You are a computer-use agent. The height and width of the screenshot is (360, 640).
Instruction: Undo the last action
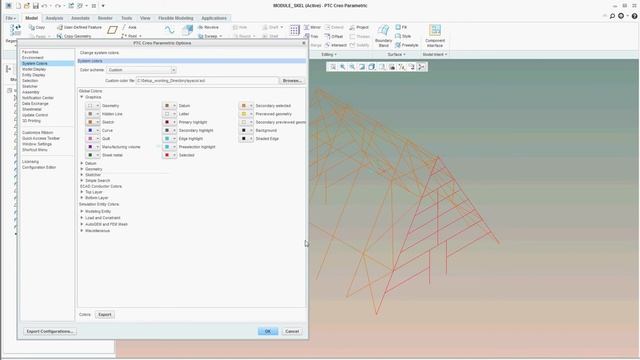tap(44, 6)
